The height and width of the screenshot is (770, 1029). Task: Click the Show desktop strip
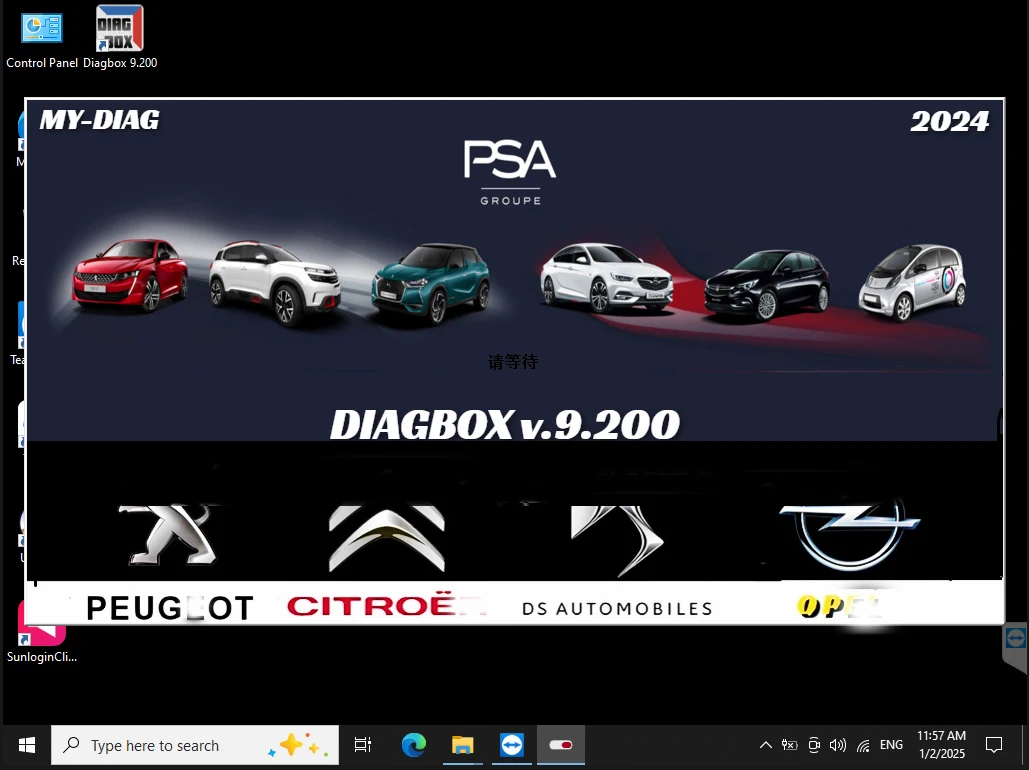[1026, 745]
